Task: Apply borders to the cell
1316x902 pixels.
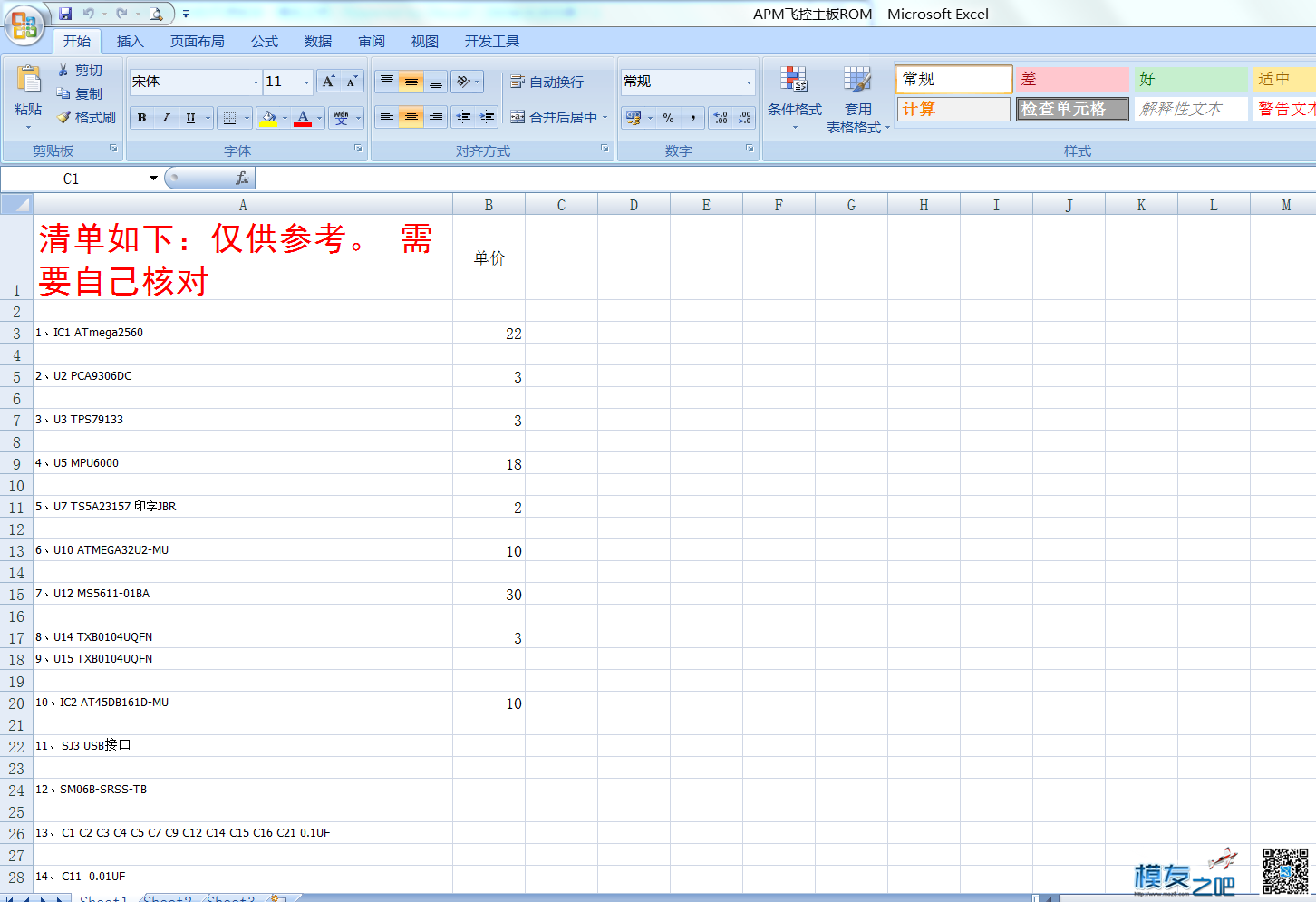Action: 229,118
